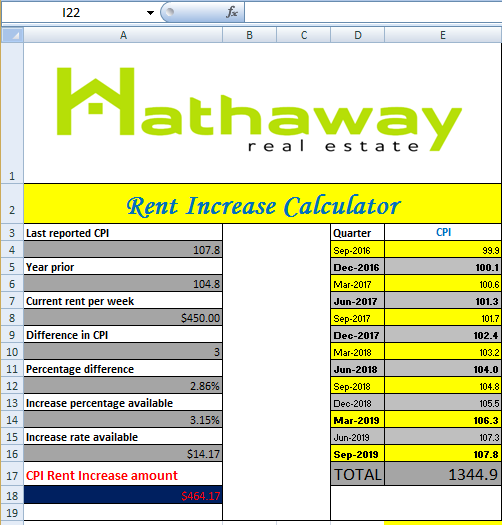
Task: Select the 102.4 CPI cell
Action: [x=443, y=335]
